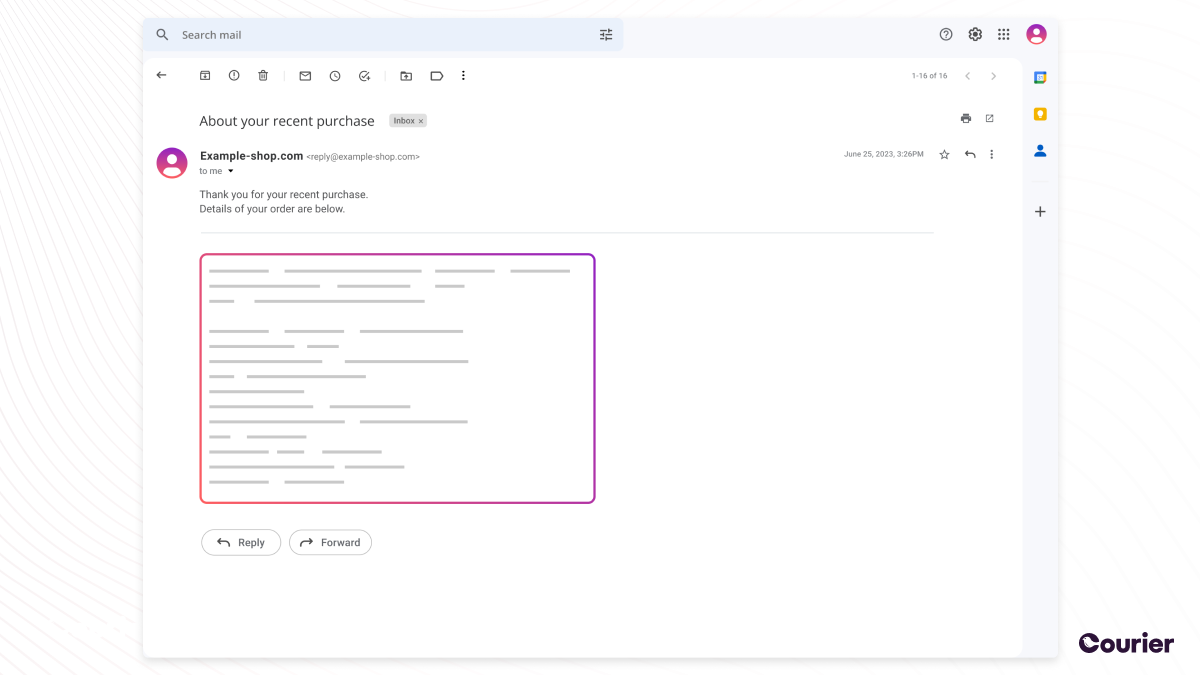Delete the email
Screen dimensions: 1200x675
[x=262, y=75]
